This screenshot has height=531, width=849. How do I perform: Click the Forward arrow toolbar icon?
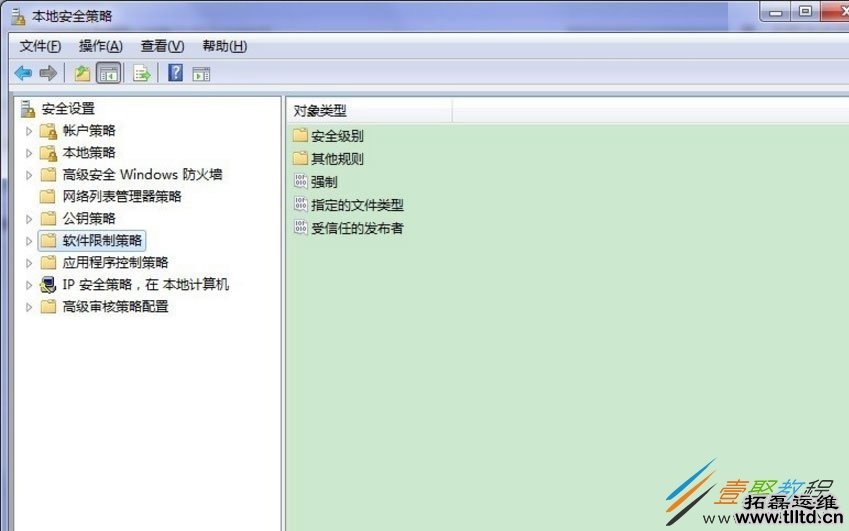coord(48,73)
